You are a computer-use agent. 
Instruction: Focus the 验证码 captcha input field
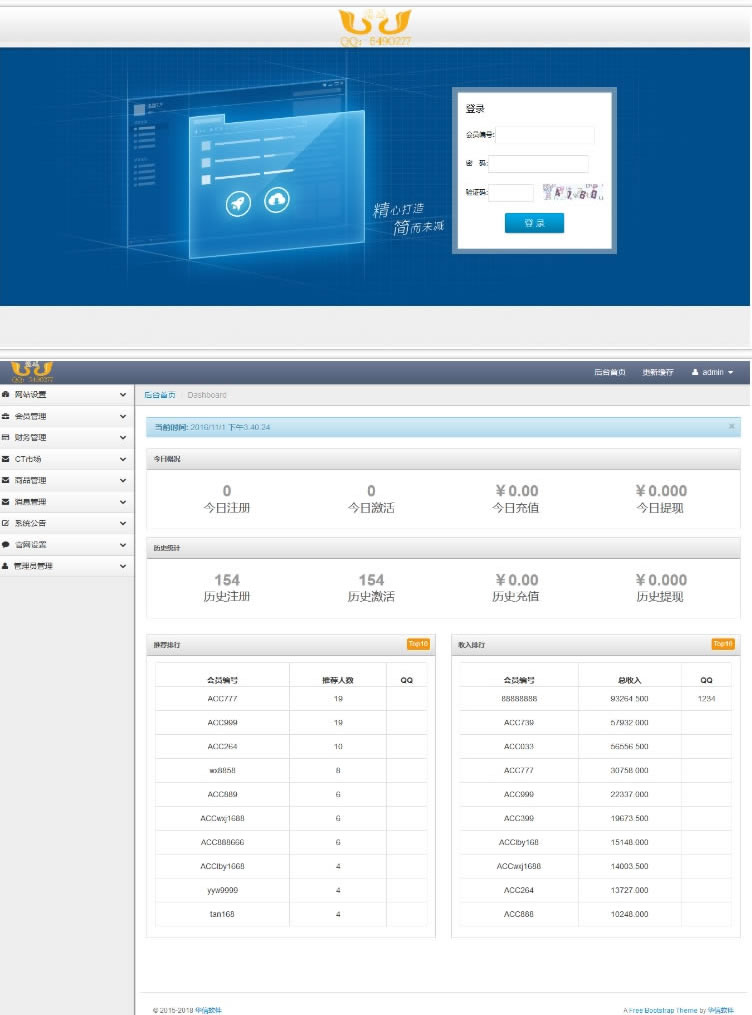pos(511,192)
